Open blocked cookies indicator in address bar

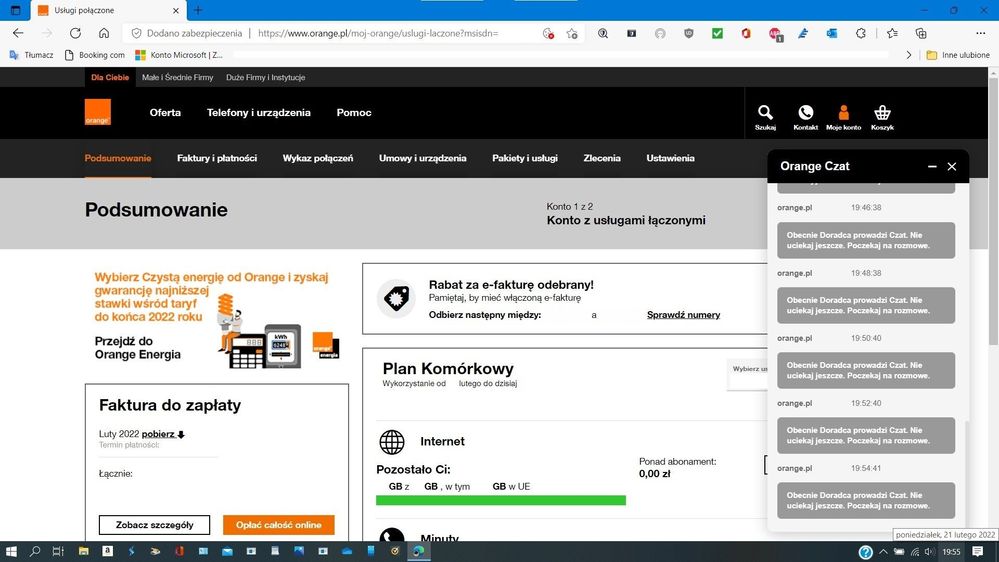(548, 33)
